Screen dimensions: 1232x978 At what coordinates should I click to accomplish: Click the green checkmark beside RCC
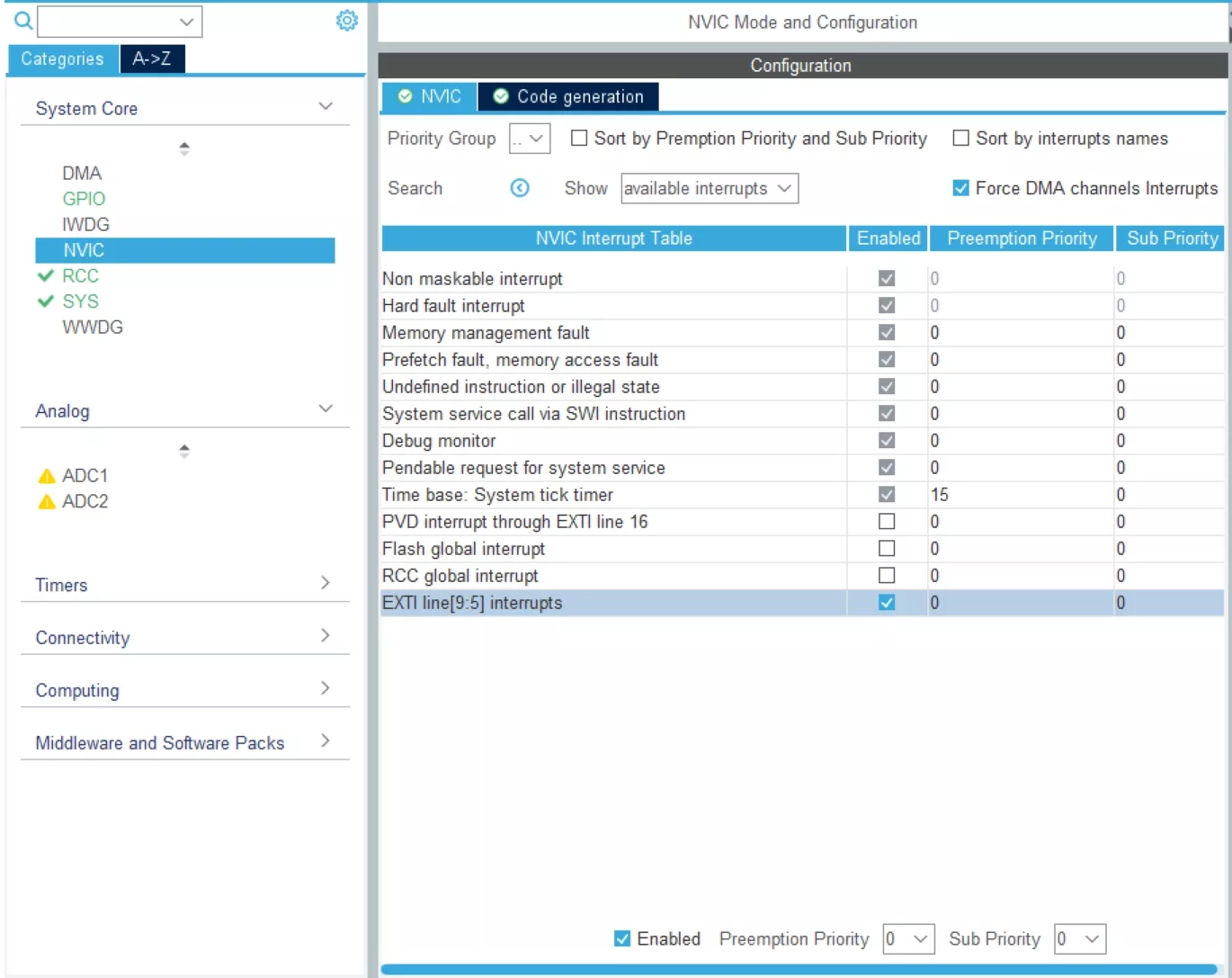pos(46,276)
